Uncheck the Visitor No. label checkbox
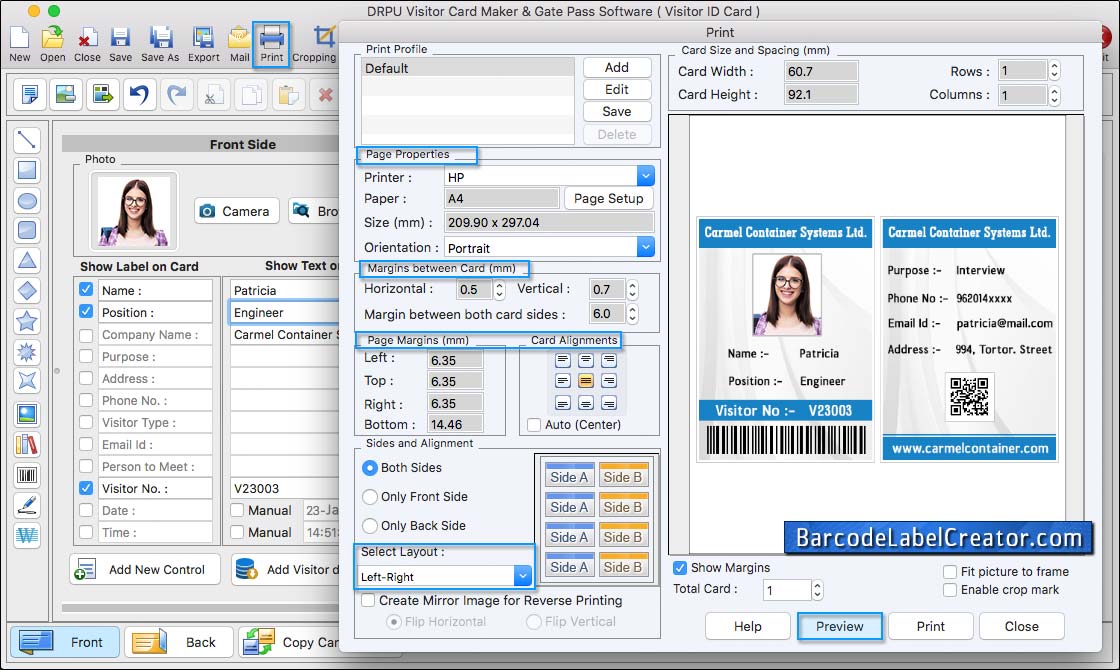 86,488
